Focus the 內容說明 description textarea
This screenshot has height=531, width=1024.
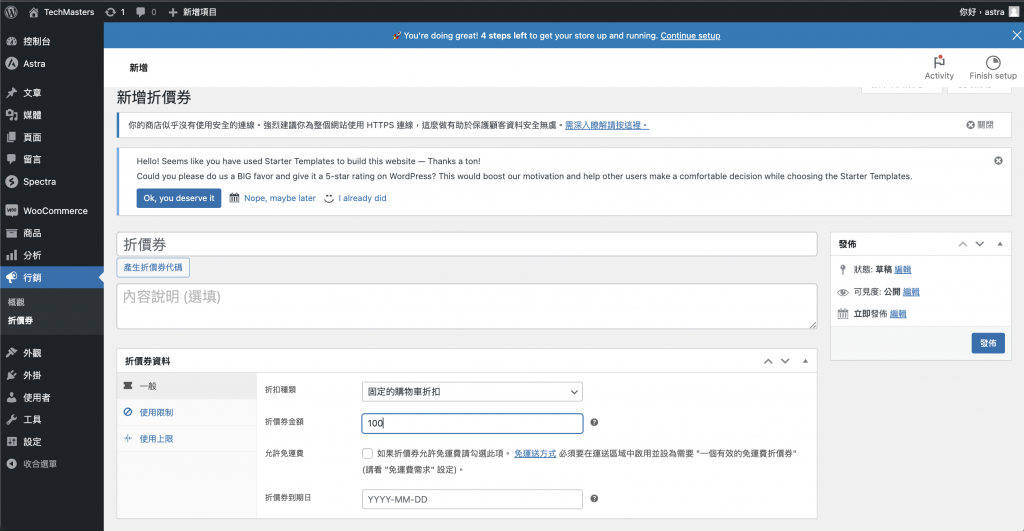coord(467,306)
